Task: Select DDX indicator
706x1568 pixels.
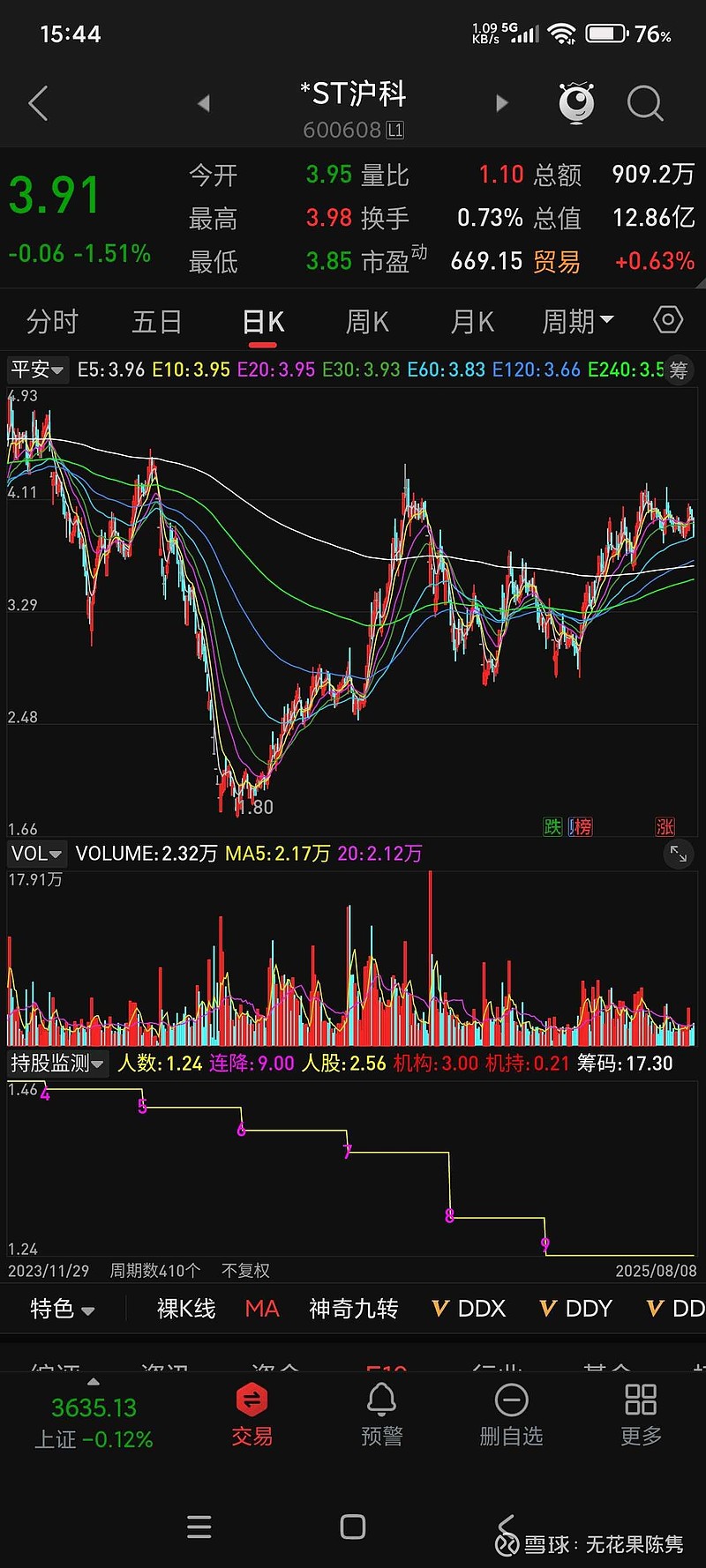Action: coord(469,1309)
